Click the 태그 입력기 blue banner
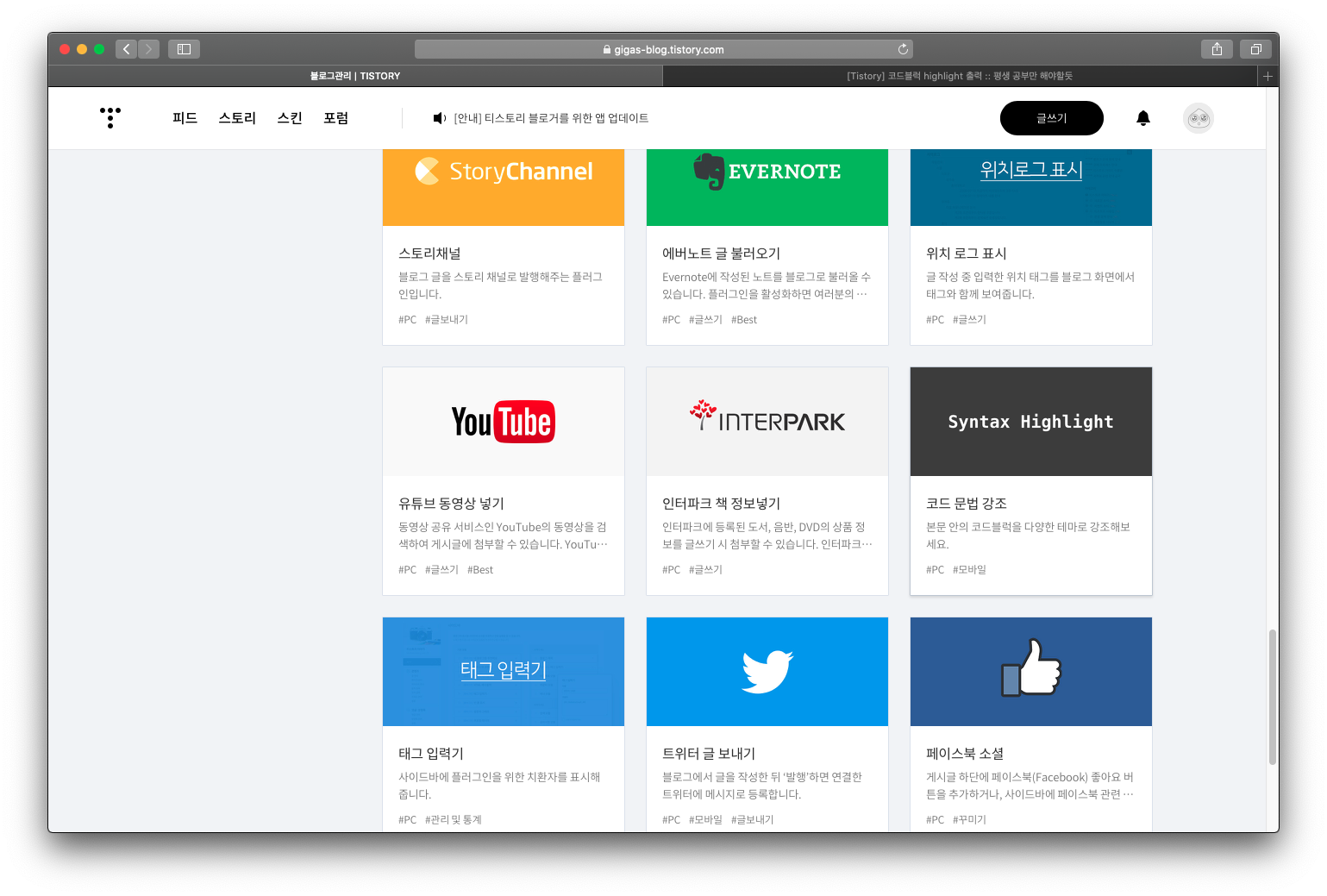Screen dimensions: 1327x896 tap(504, 672)
